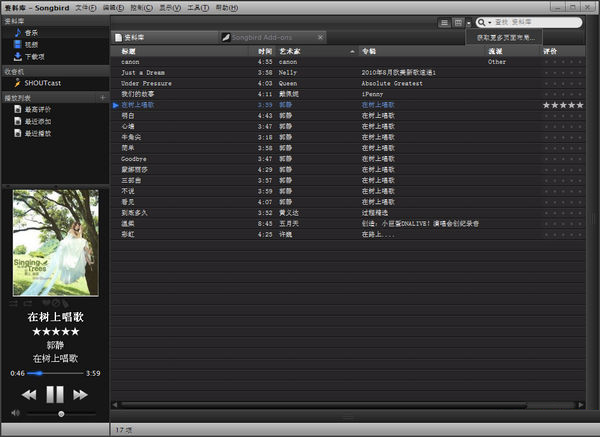Switch to filter pane view icon
The height and width of the screenshot is (437, 600).
pyautogui.click(x=457, y=22)
